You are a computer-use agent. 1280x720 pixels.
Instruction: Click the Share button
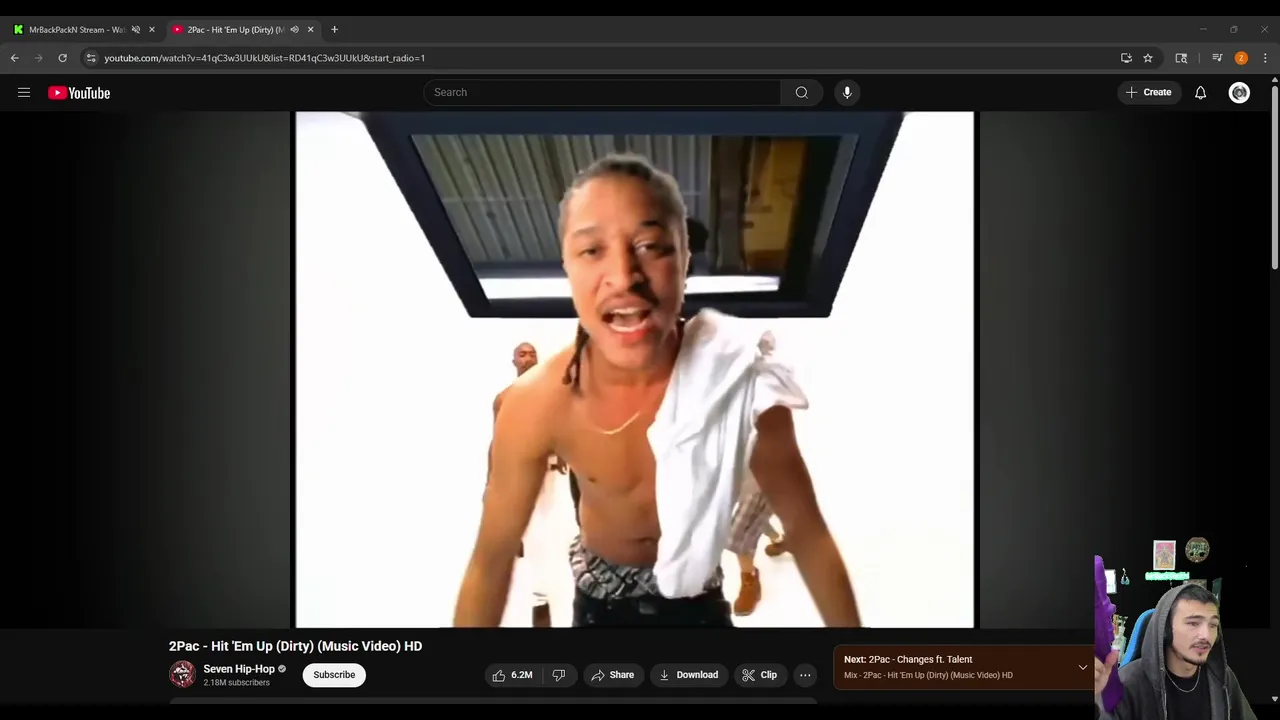pyautogui.click(x=612, y=675)
